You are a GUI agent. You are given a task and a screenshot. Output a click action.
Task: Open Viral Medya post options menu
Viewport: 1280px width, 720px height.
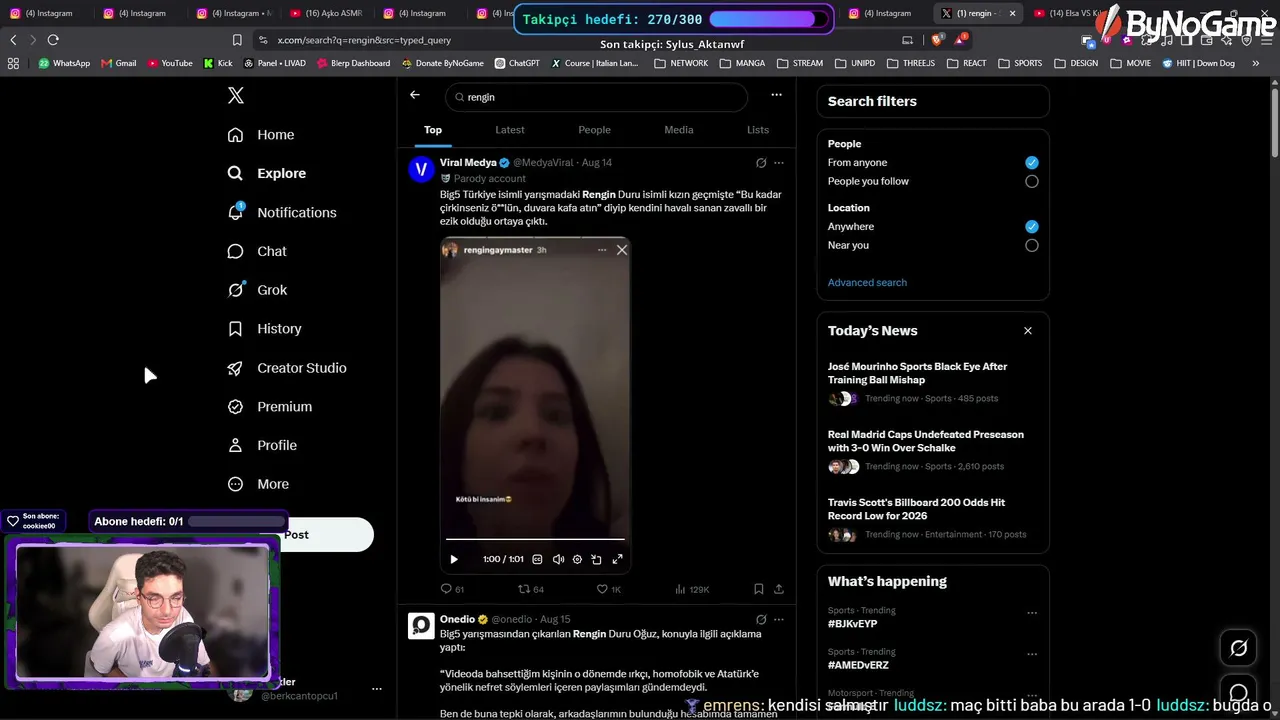coord(779,163)
